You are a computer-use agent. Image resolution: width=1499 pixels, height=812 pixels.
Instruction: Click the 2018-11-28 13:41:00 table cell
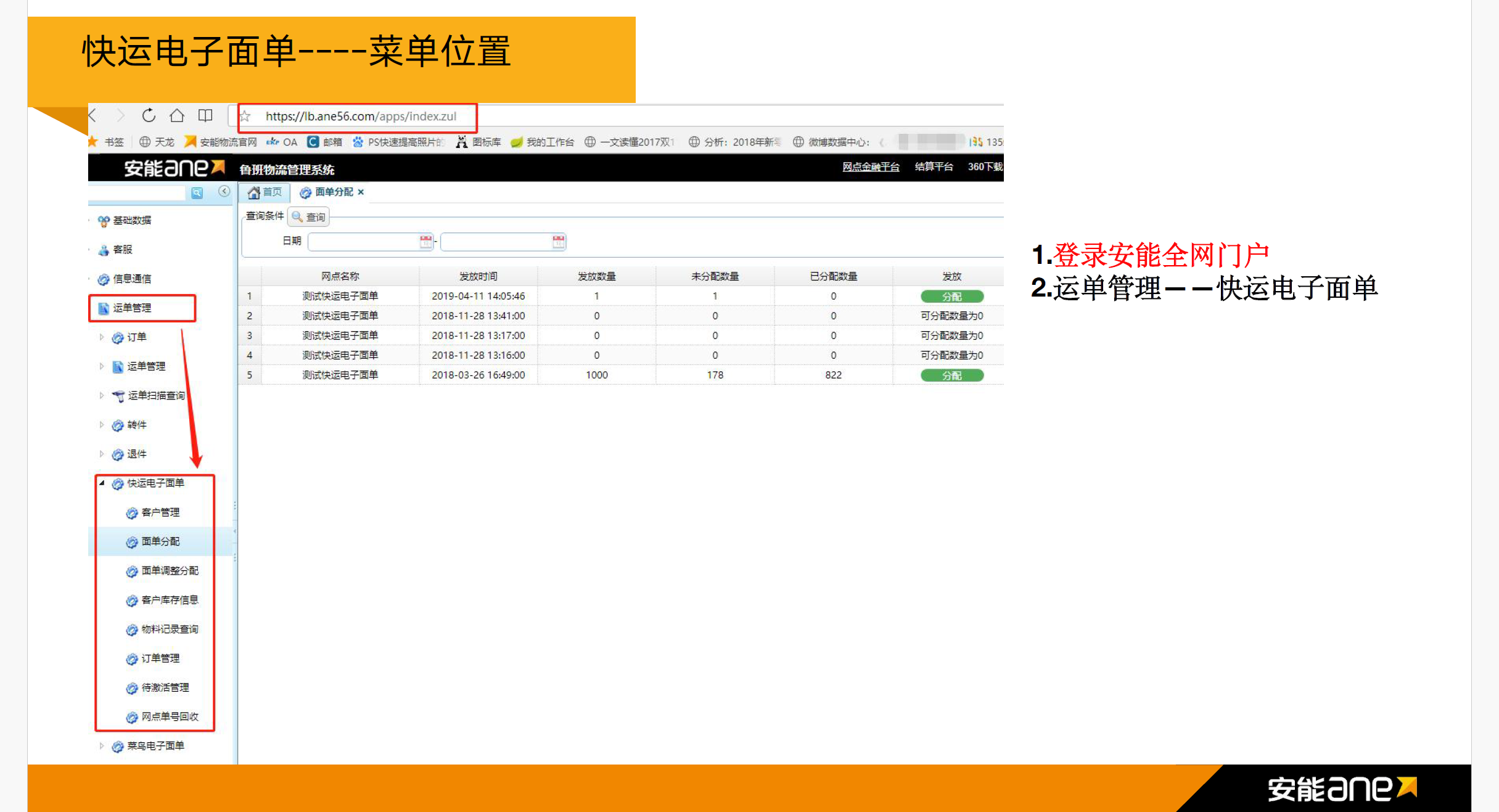coord(478,316)
